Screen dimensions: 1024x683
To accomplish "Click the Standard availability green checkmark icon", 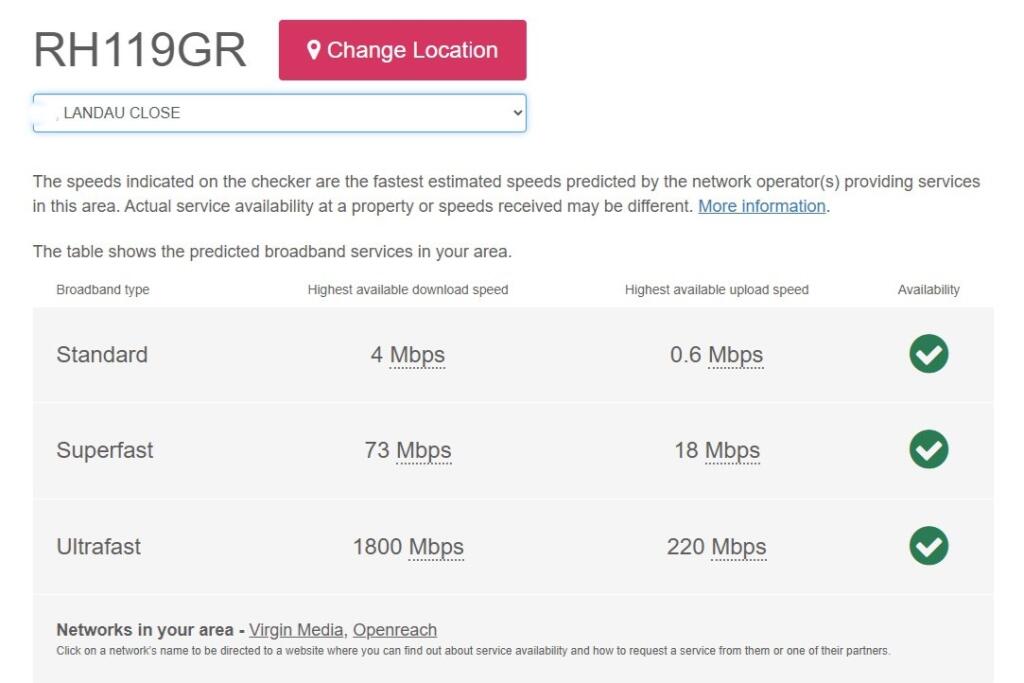I will [928, 354].
